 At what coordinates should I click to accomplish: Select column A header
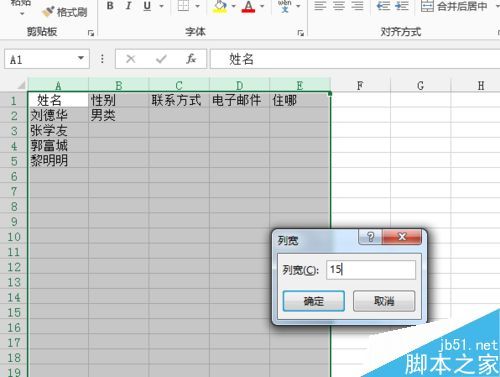tap(58, 85)
